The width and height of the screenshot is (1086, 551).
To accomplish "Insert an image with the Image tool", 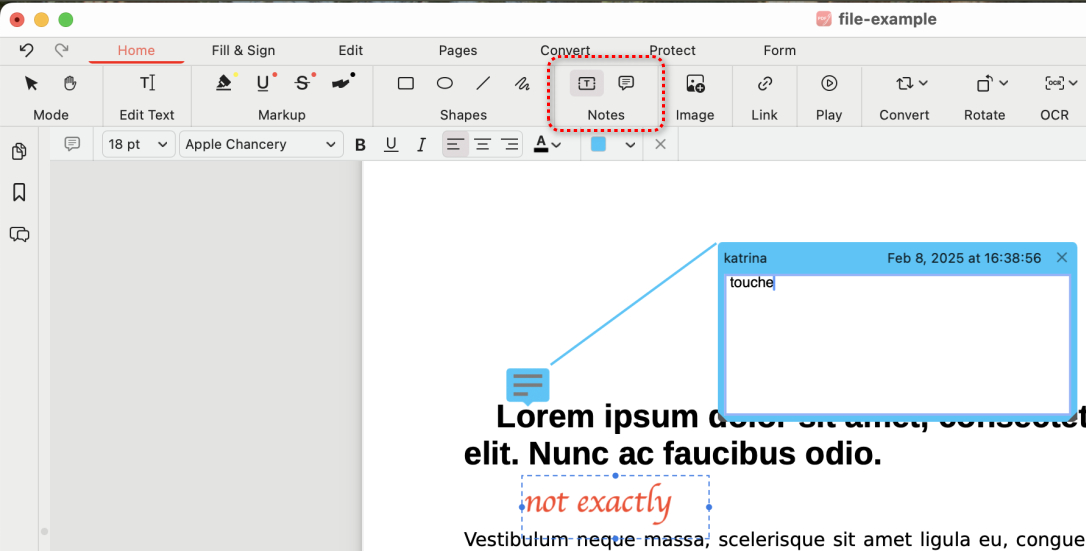I will click(695, 84).
